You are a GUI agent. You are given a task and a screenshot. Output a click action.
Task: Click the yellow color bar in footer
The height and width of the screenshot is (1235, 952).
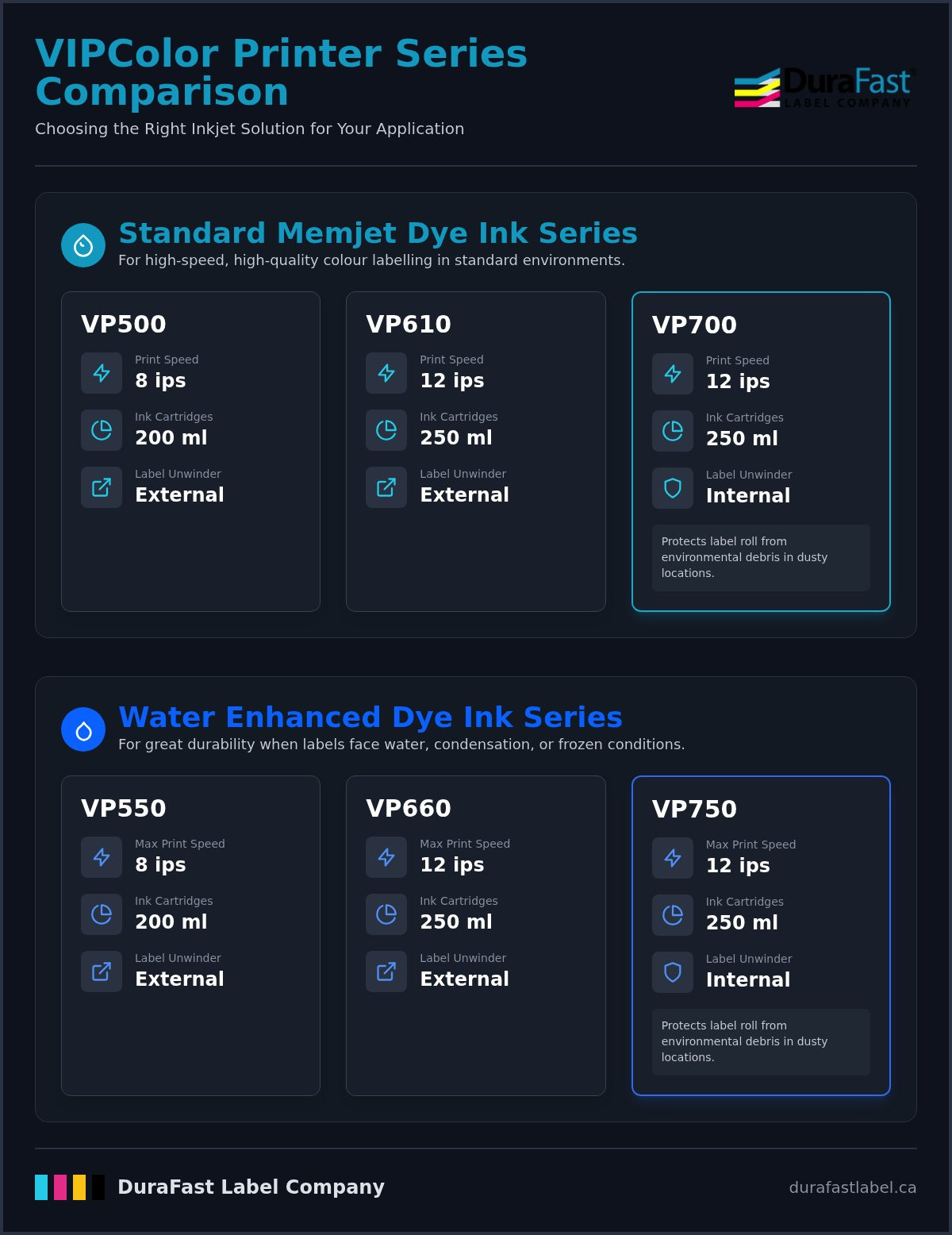pyautogui.click(x=79, y=1187)
